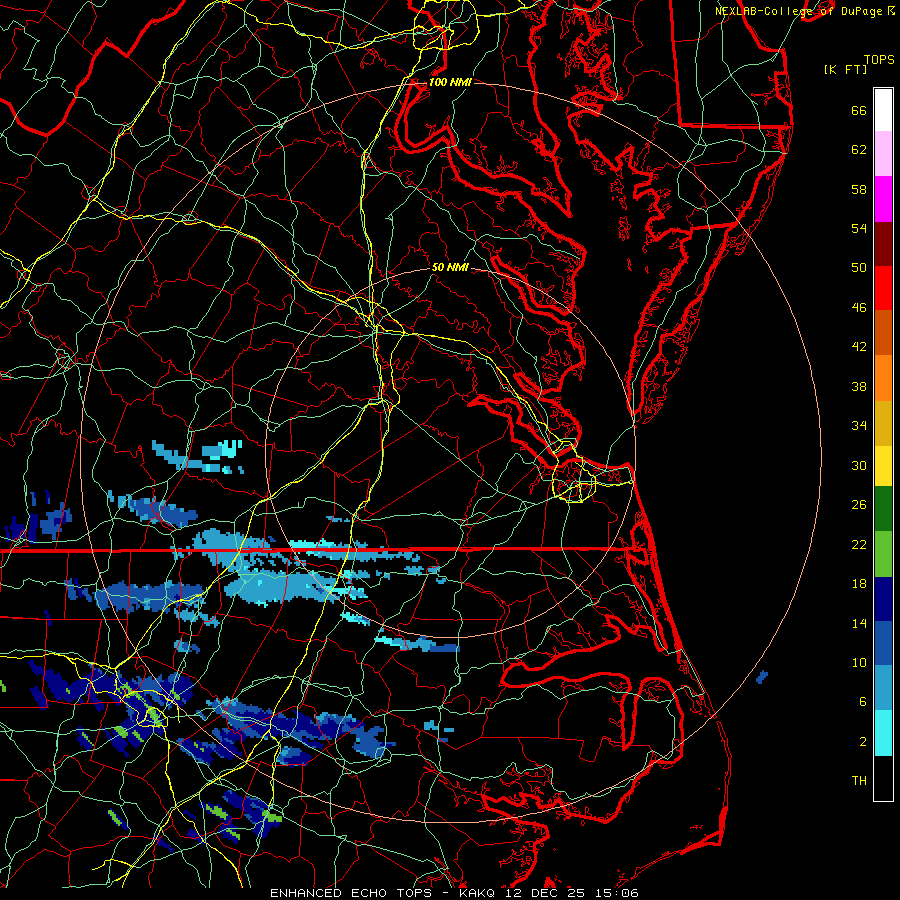
Task: Click the legend value '14'
Action: tap(859, 623)
